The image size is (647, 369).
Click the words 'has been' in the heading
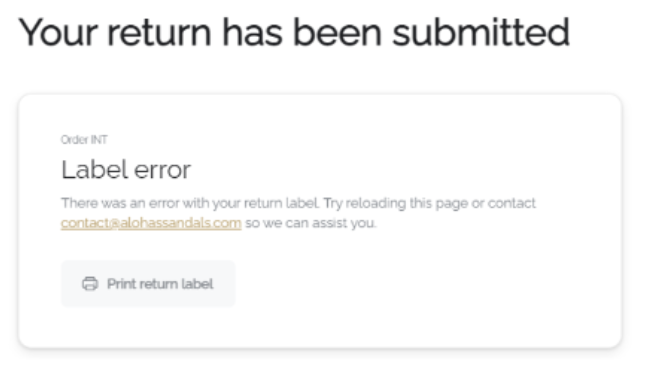point(302,33)
